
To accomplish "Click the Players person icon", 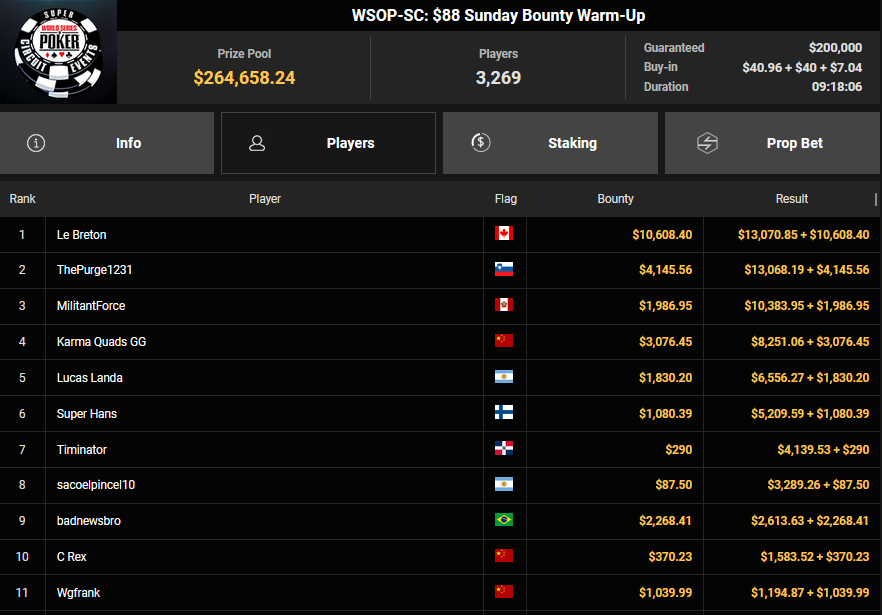I will click(257, 143).
